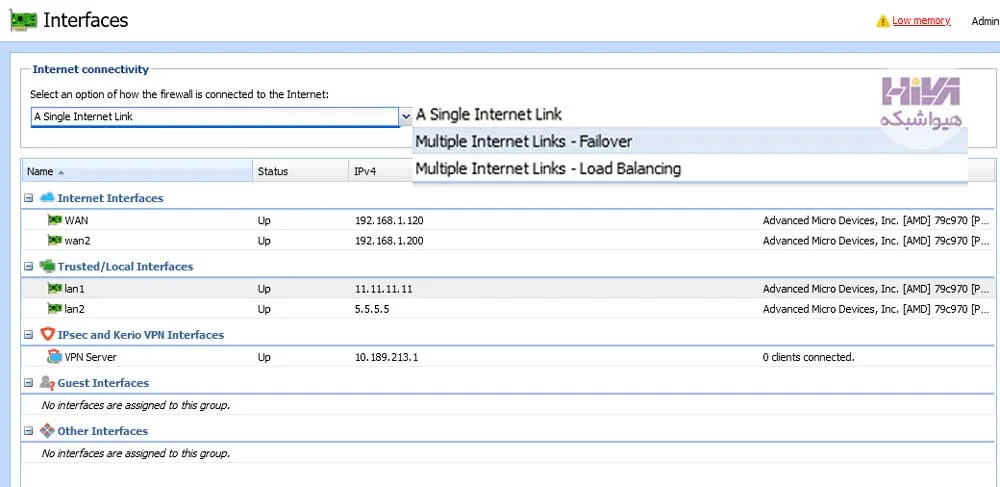This screenshot has width=1000, height=487.
Task: Click the lan2 interface card icon
Action: coord(55,309)
